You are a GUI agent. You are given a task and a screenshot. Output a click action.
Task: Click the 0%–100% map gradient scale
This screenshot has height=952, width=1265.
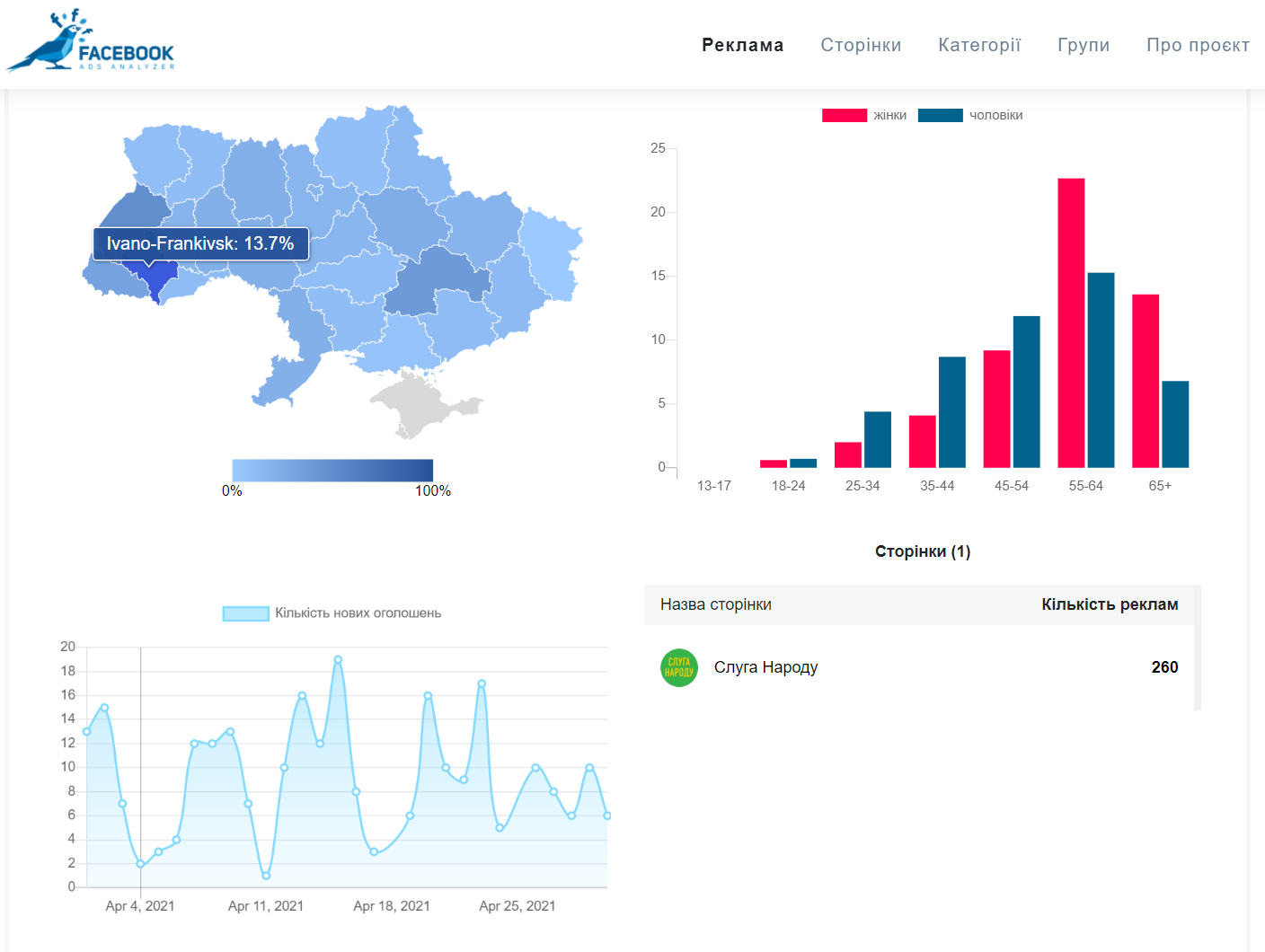click(332, 471)
